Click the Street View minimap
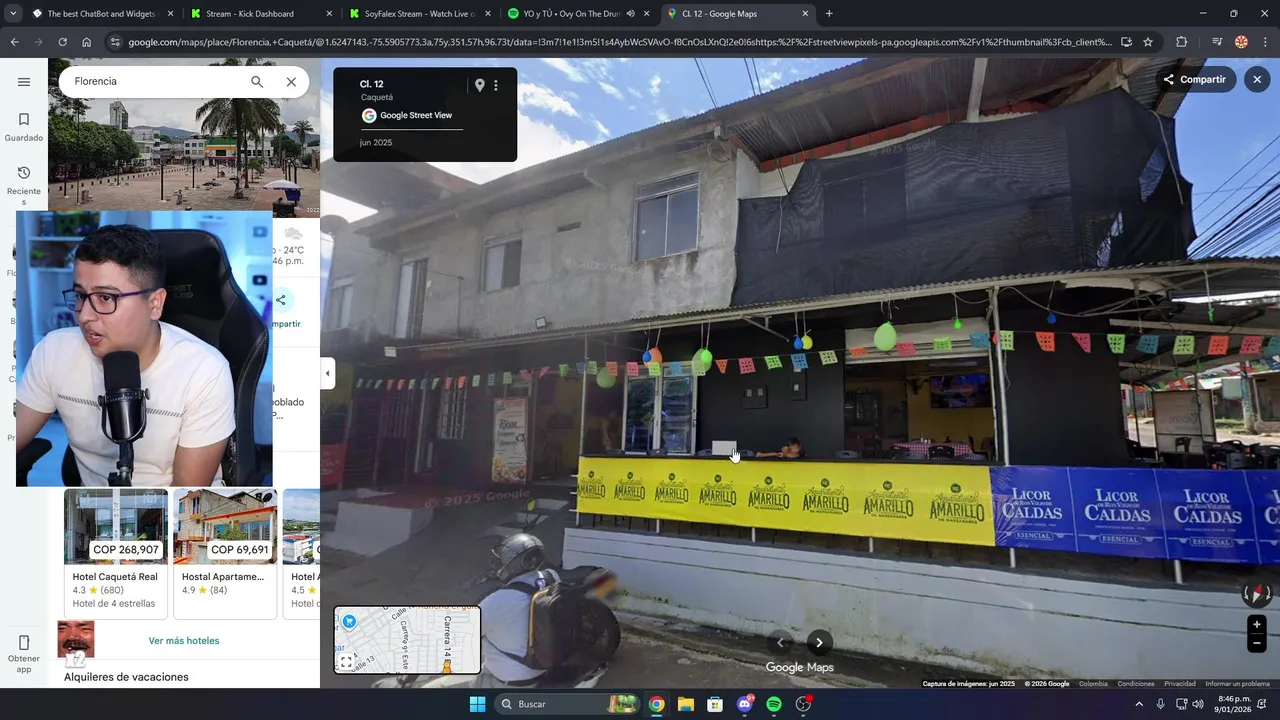This screenshot has height=720, width=1280. click(x=407, y=640)
